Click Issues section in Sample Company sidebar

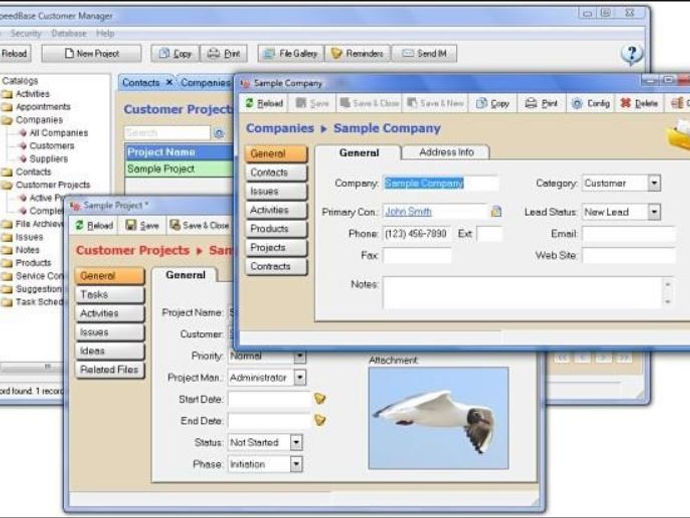[x=276, y=191]
